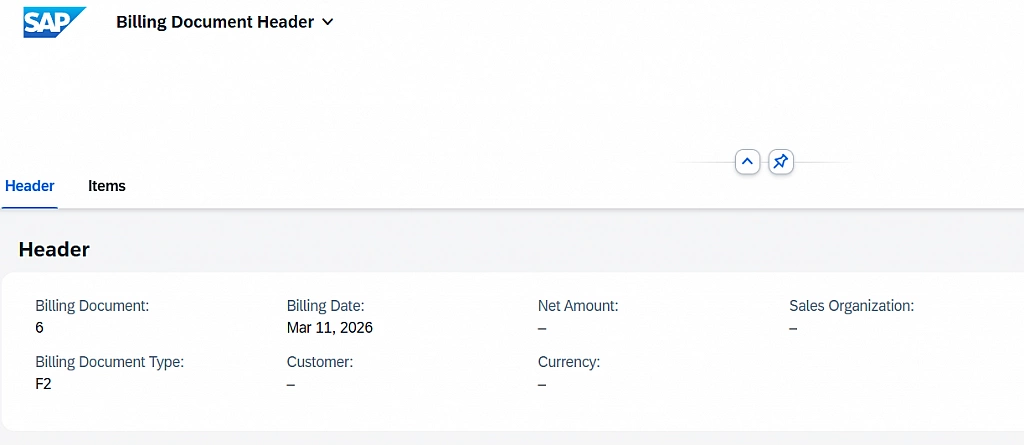Image resolution: width=1024 pixels, height=445 pixels.
Task: Click the chevron arrow beside the page title
Action: click(x=327, y=22)
